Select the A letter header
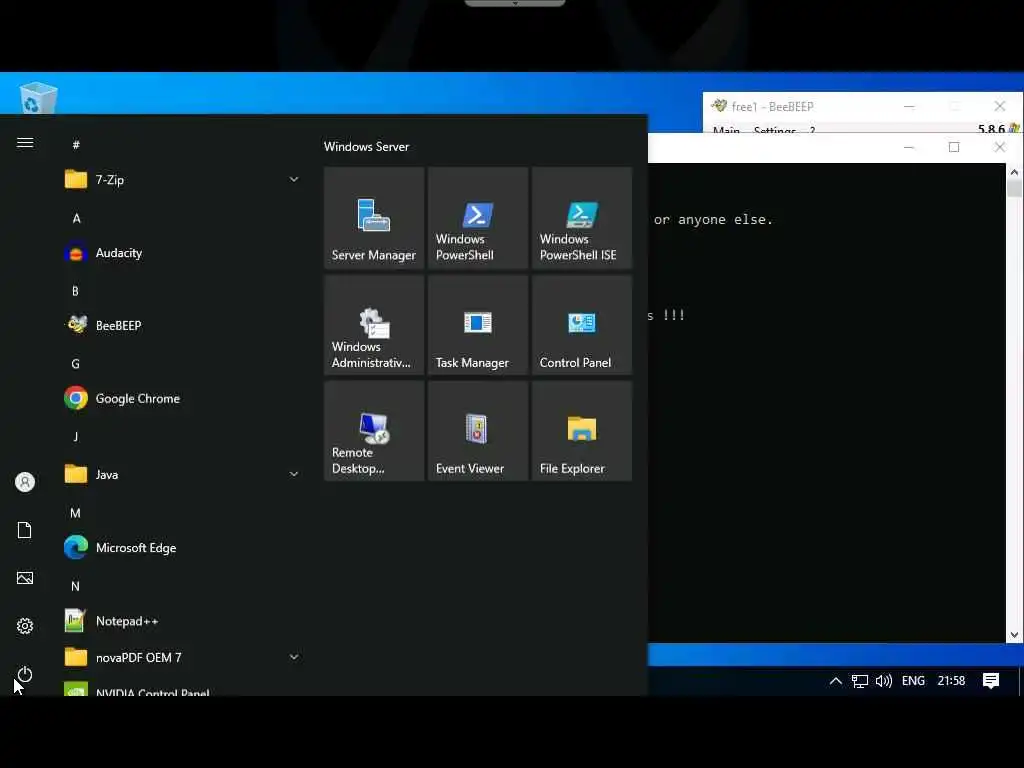Viewport: 1024px width, 768px height. point(76,218)
